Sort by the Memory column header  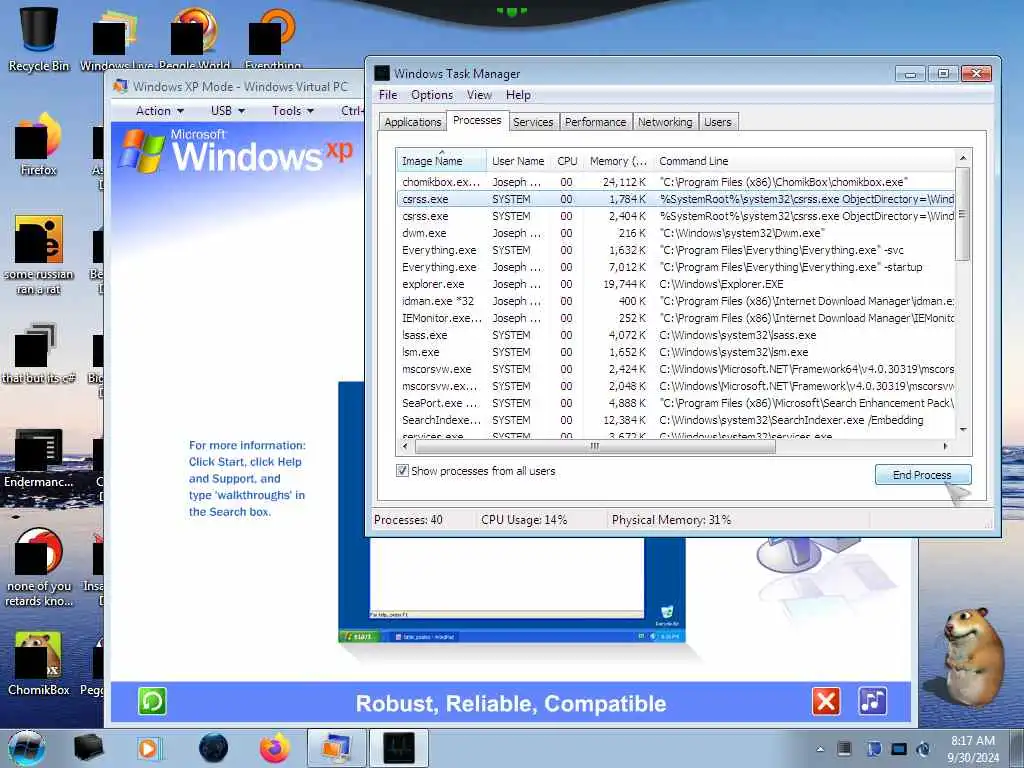pos(618,161)
